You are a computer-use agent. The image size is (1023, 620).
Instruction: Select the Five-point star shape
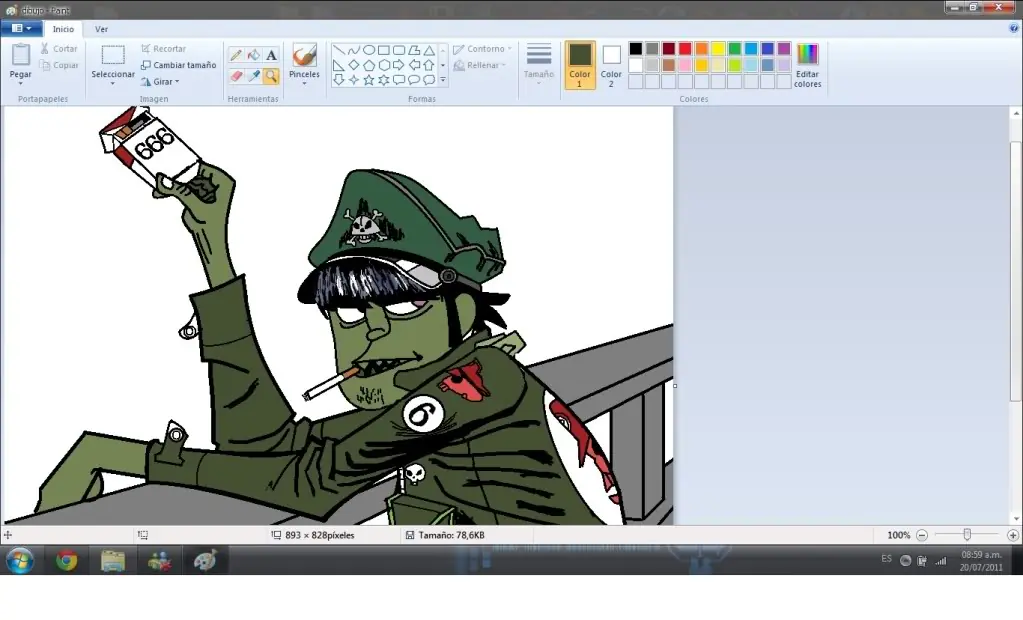pos(369,80)
